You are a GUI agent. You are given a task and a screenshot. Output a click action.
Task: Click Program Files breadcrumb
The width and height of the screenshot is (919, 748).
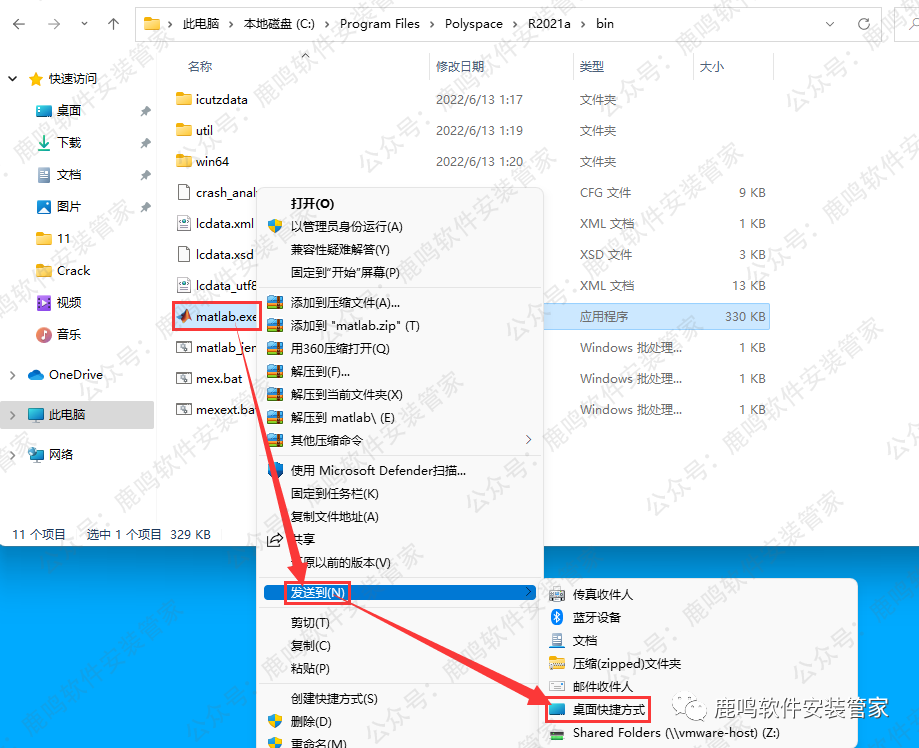pyautogui.click(x=380, y=24)
